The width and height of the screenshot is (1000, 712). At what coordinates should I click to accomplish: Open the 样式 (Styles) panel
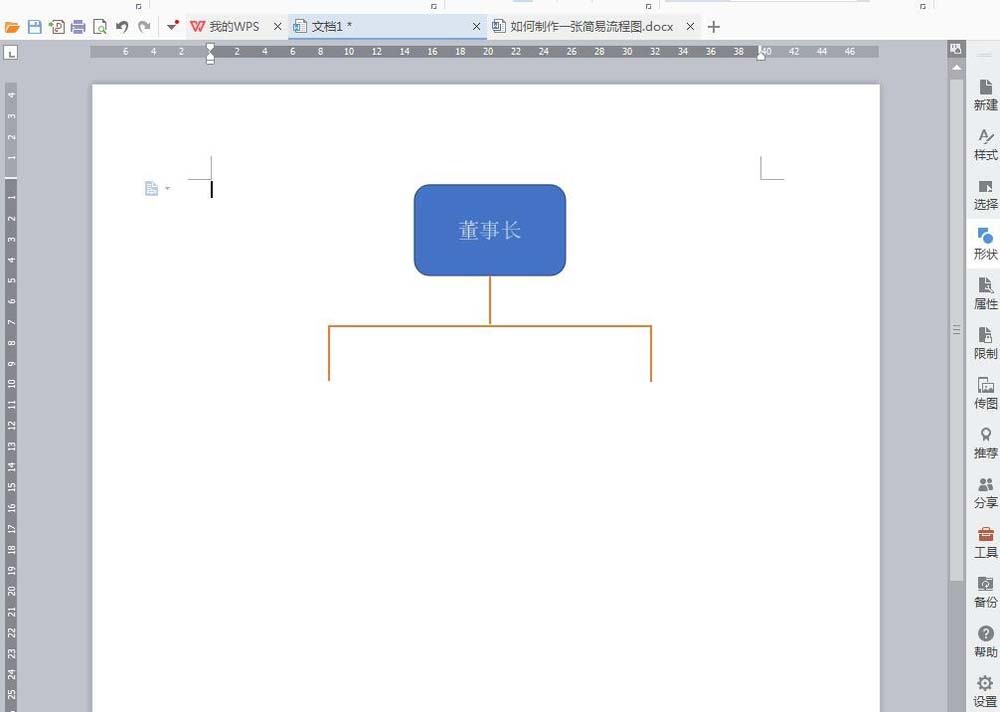pos(984,145)
